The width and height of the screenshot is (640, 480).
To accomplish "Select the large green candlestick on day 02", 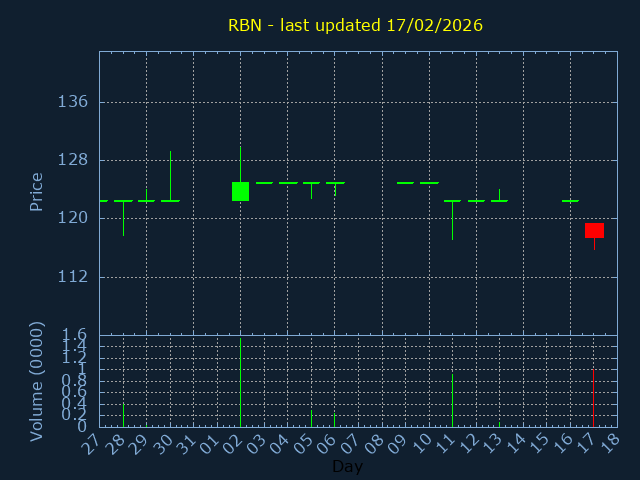I will tap(240, 191).
